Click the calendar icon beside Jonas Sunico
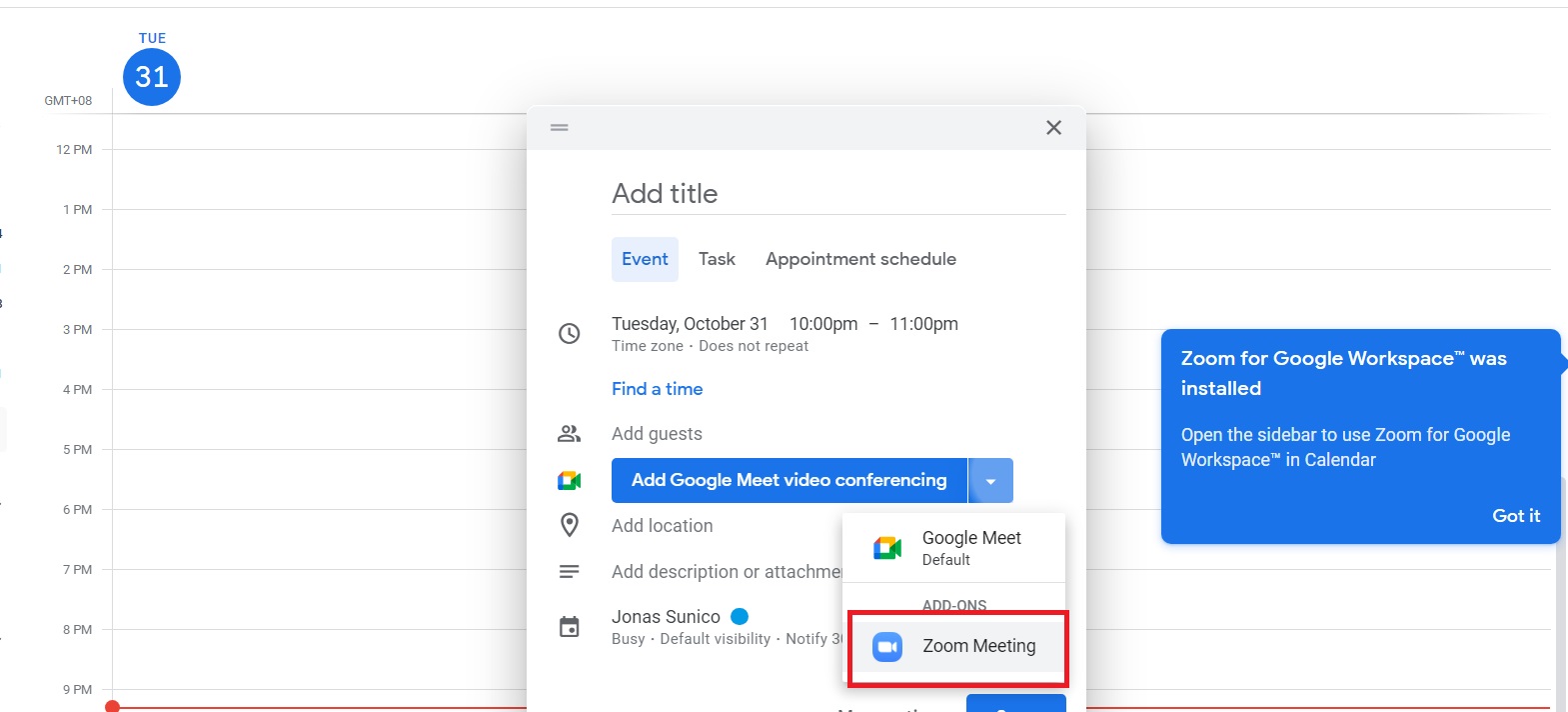This screenshot has width=1568, height=712. pos(569,627)
